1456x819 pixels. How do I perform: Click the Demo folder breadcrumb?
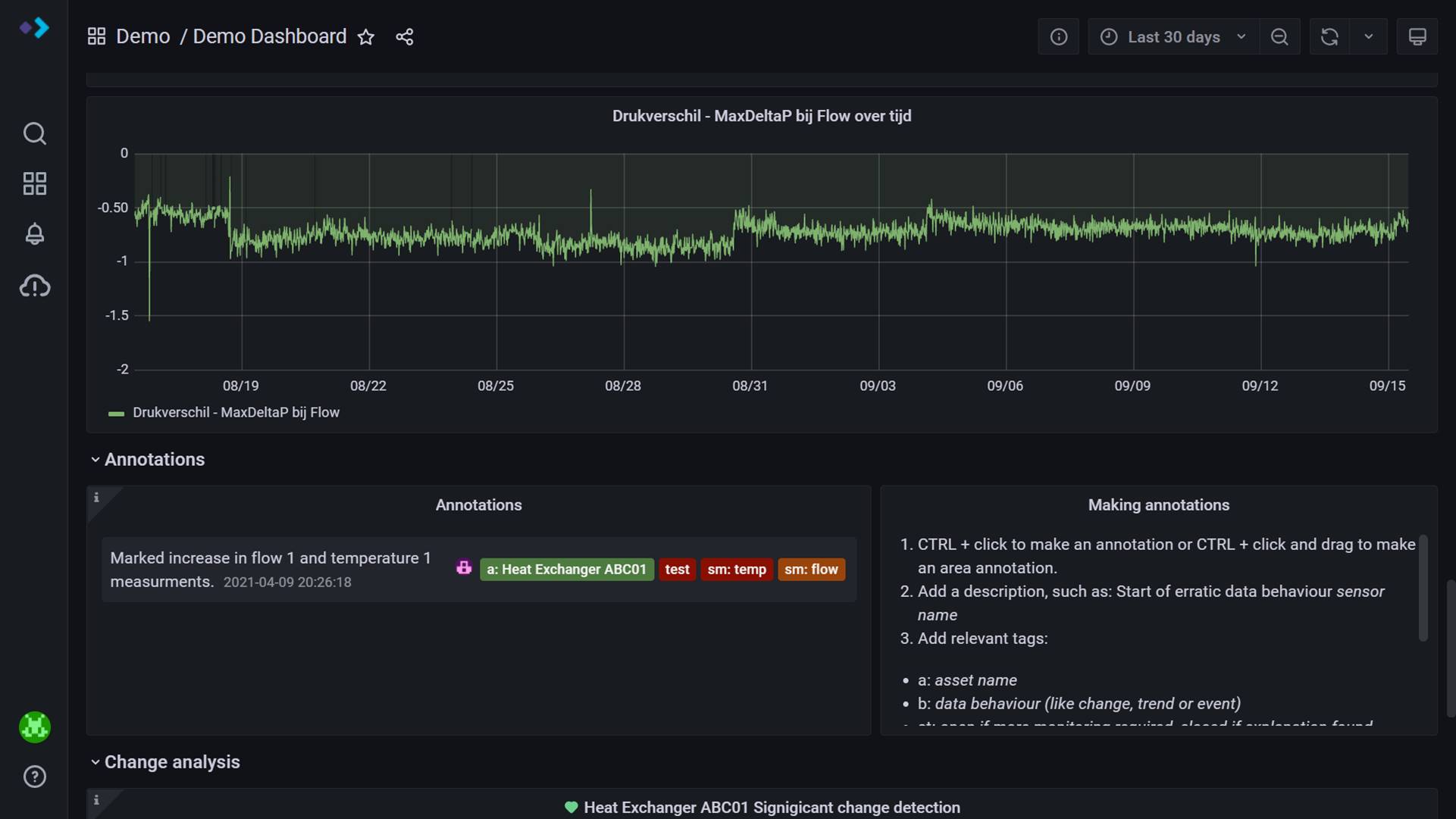pos(142,37)
